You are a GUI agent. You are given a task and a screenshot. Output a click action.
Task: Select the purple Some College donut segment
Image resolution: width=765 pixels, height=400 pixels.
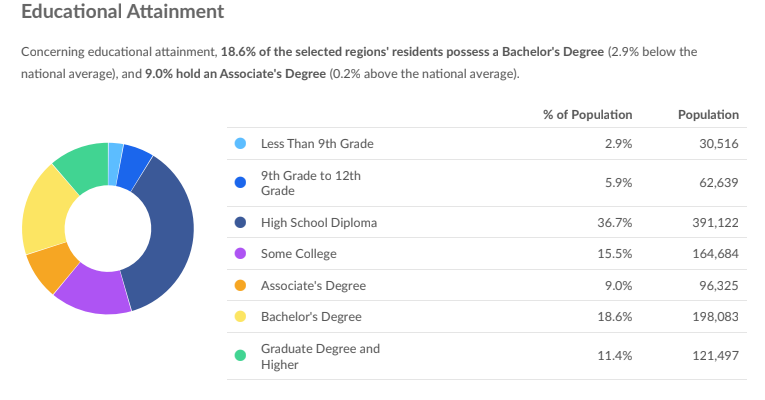click(x=95, y=291)
